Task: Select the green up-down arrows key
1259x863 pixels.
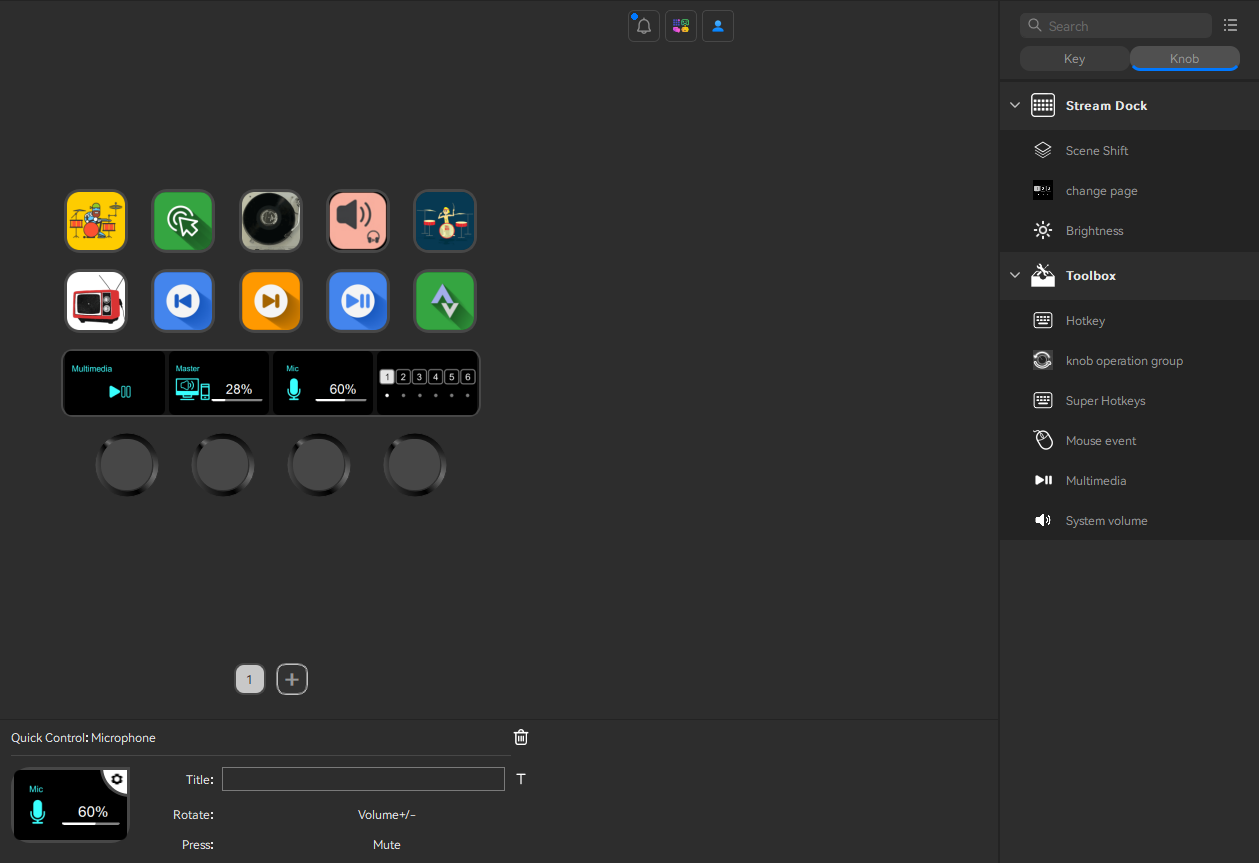Action: pyautogui.click(x=445, y=301)
